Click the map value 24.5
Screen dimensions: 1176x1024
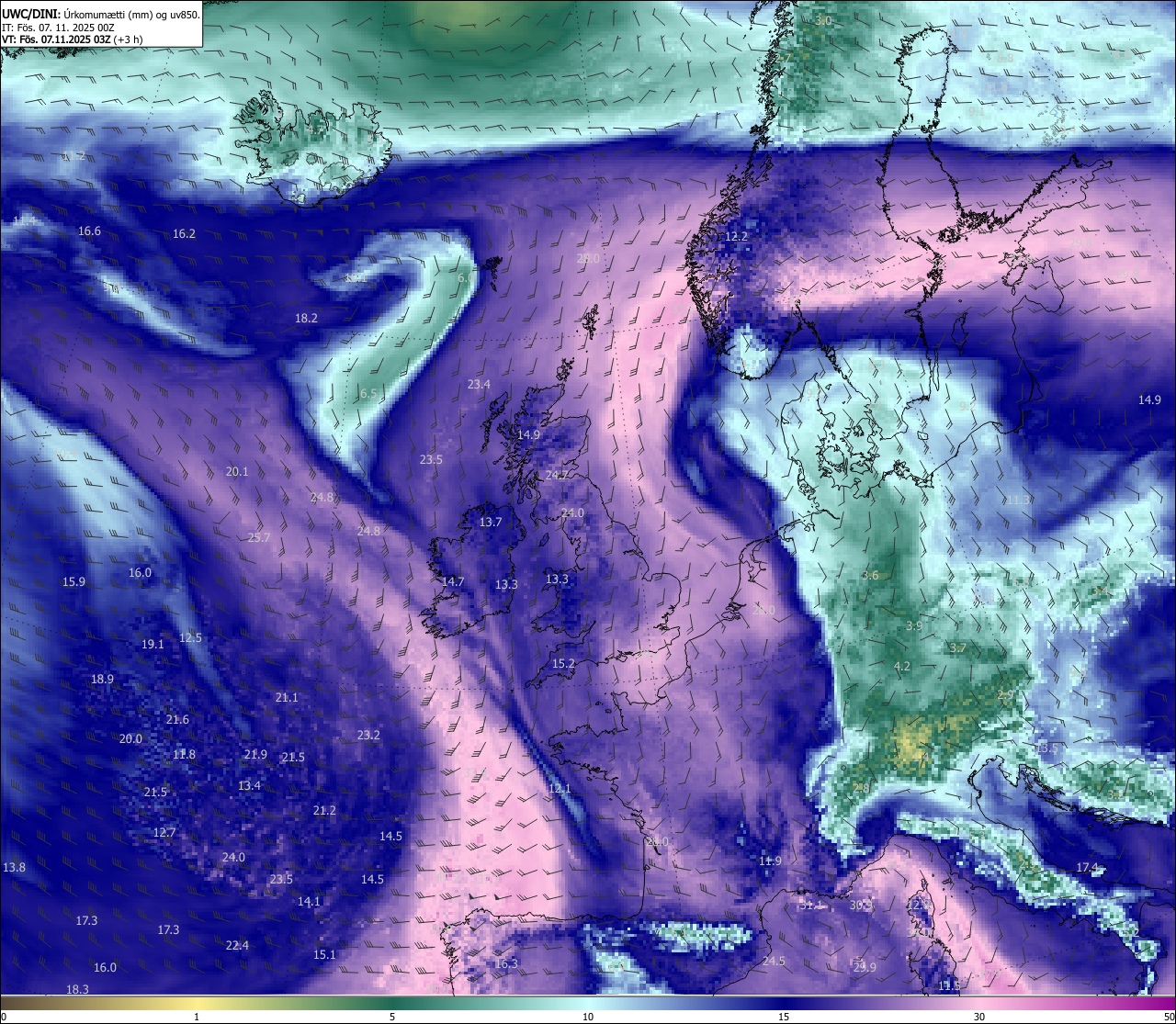point(774,962)
